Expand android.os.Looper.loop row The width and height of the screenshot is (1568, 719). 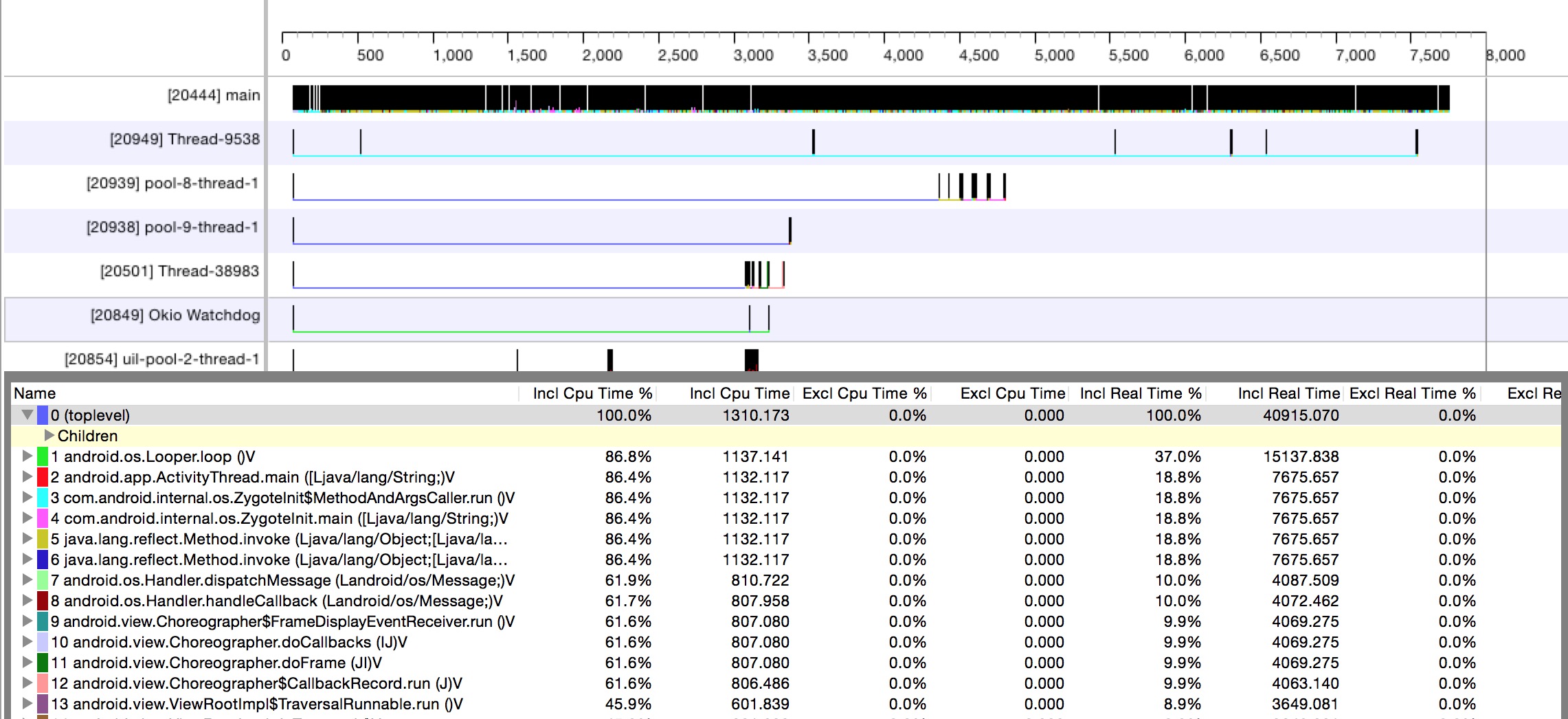point(27,456)
